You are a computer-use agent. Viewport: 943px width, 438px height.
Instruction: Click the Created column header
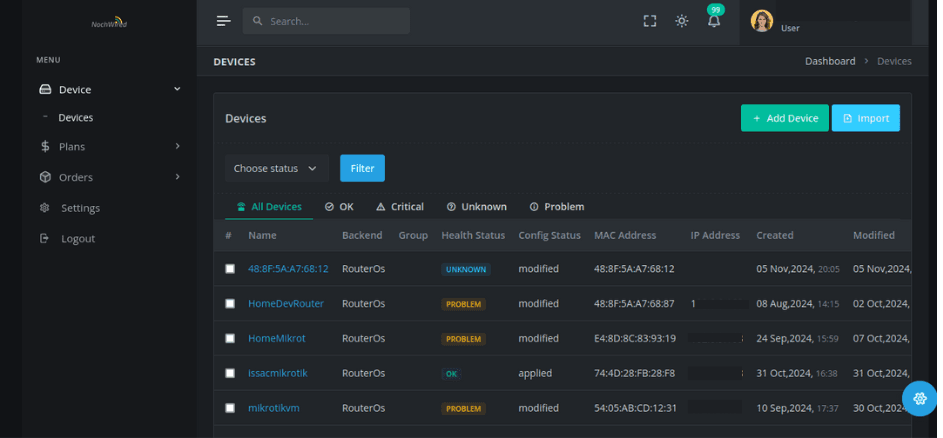click(x=775, y=235)
